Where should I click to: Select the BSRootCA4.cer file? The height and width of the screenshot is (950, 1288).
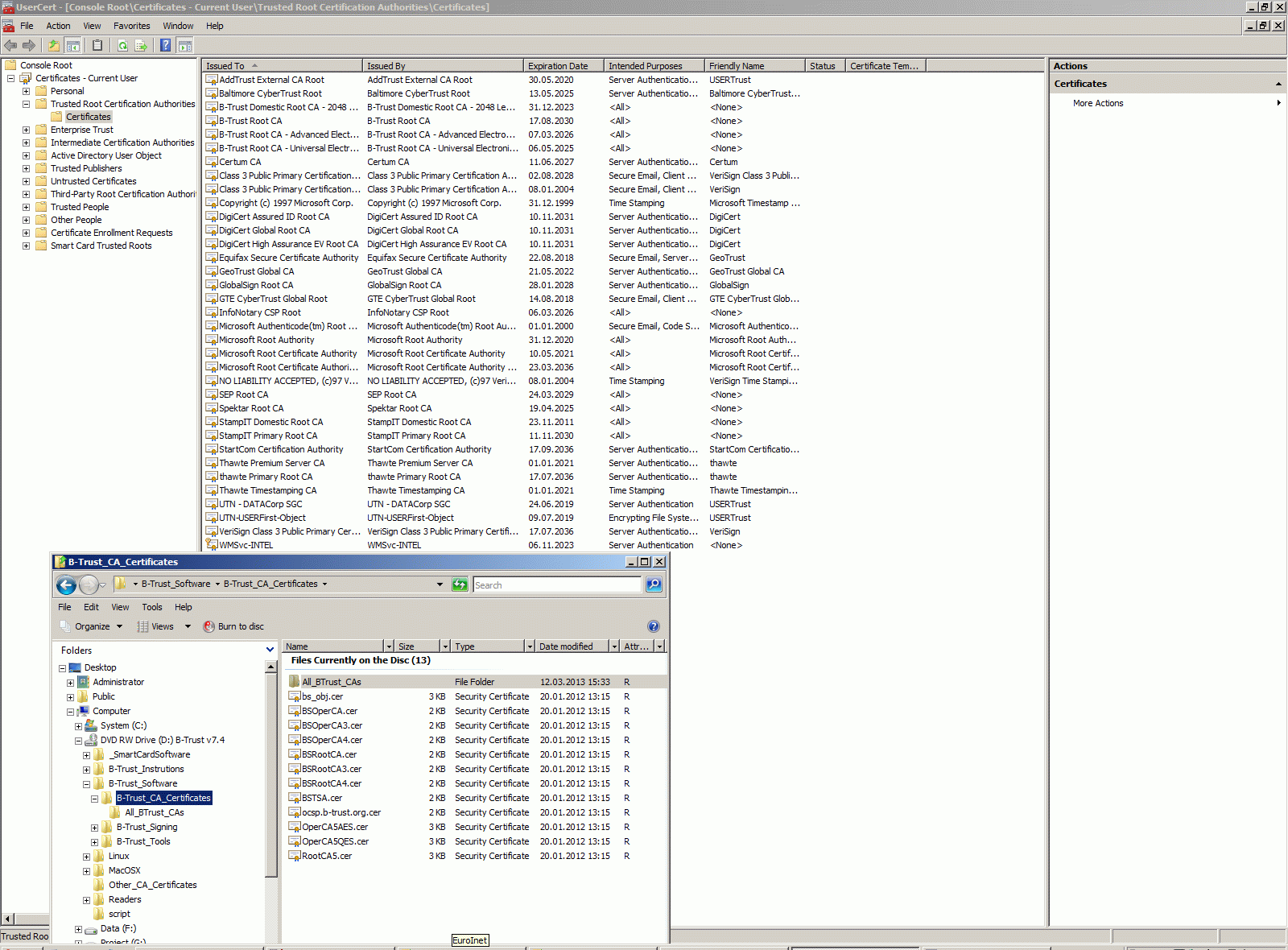332,783
